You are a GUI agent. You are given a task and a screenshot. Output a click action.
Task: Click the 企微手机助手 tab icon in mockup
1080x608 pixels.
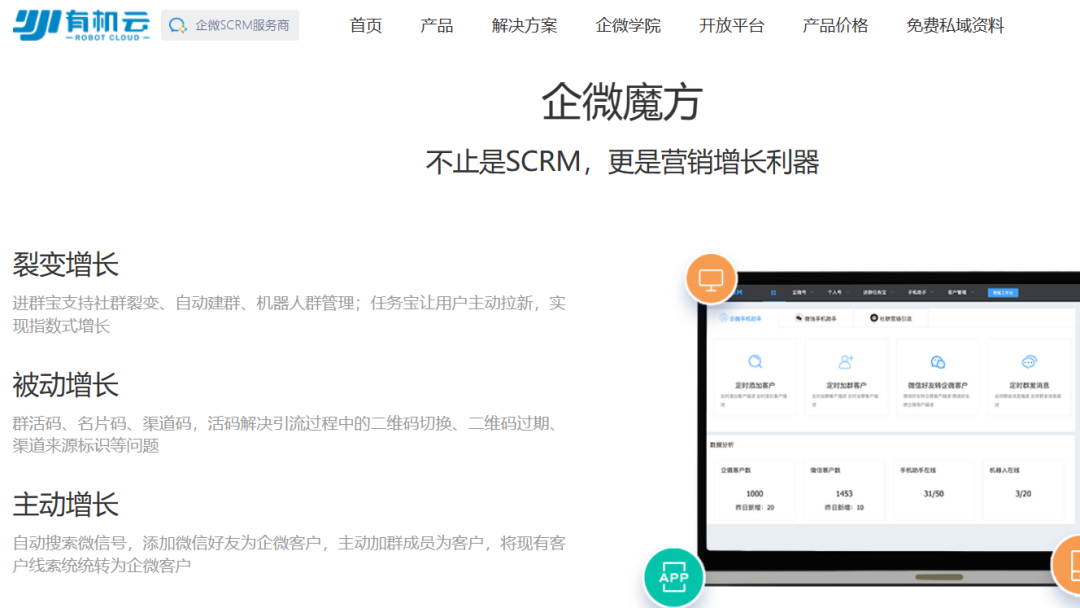coord(723,318)
